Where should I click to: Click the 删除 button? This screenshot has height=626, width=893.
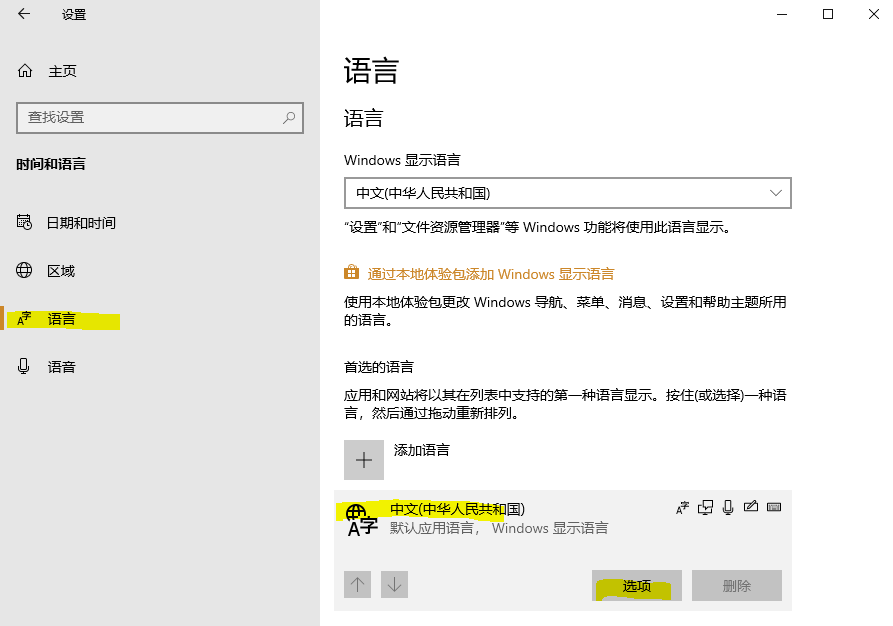(x=737, y=586)
